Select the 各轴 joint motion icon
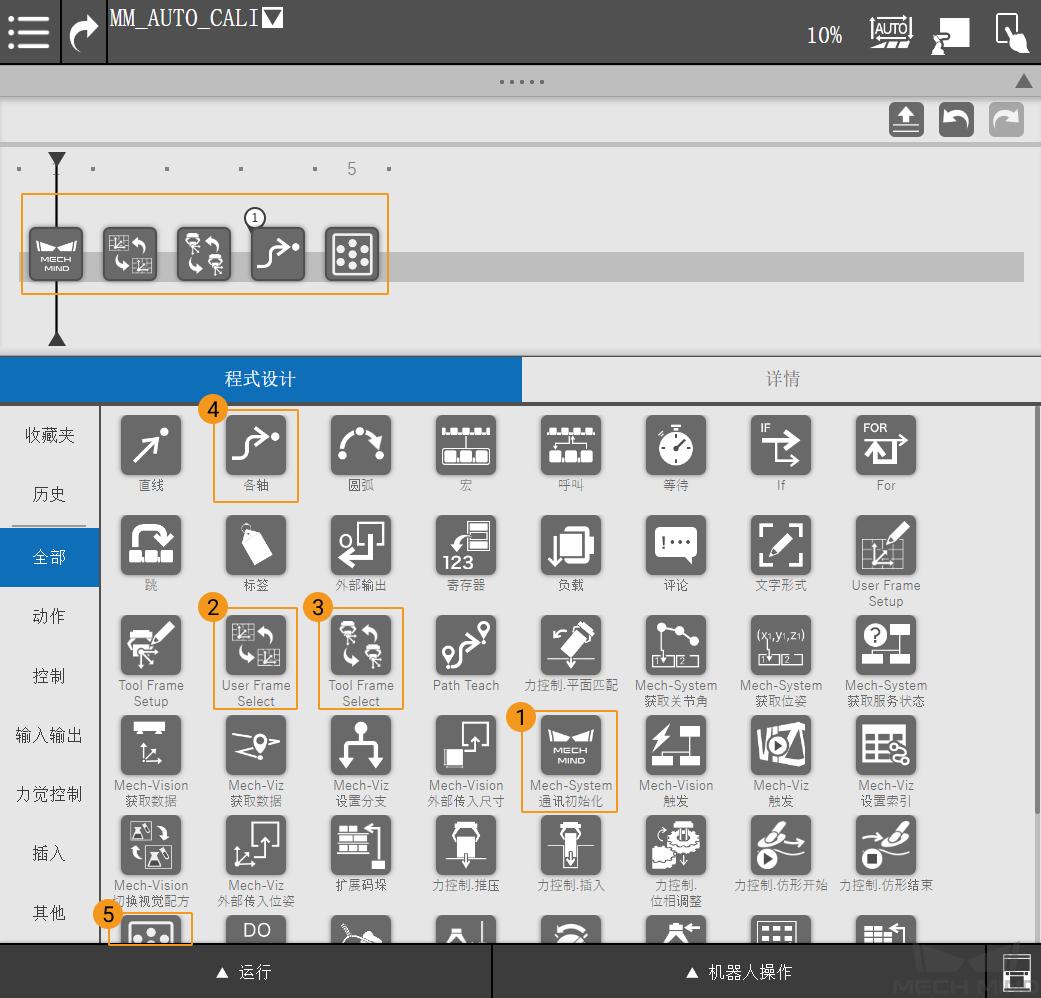Image resolution: width=1041 pixels, height=998 pixels. [256, 445]
